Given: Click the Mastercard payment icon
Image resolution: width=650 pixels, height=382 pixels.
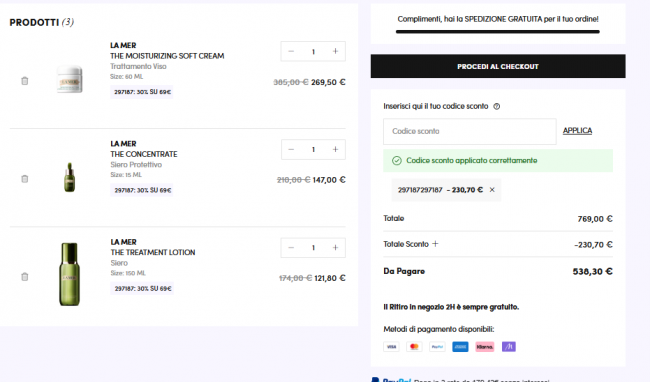Looking at the screenshot, I should pos(414,347).
